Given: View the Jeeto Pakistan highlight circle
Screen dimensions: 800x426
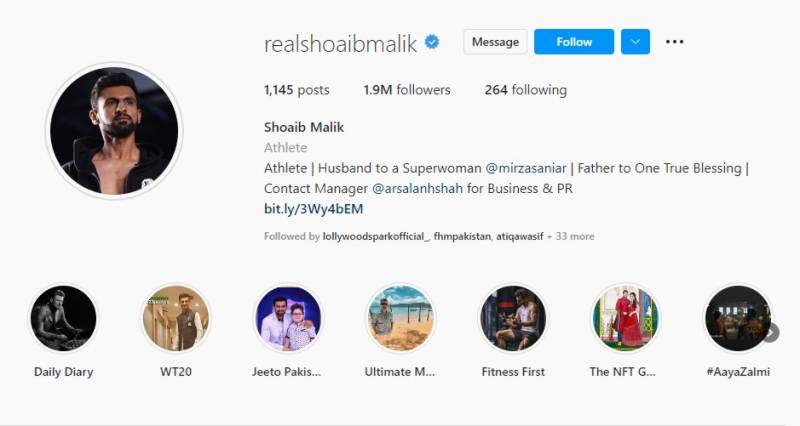Looking at the screenshot, I should 288,318.
